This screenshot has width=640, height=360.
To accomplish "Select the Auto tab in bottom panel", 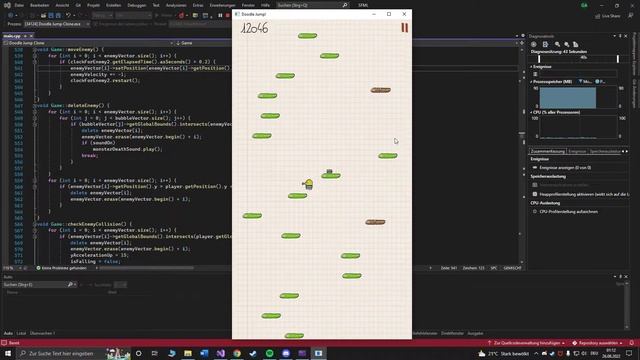I will pos(8,333).
